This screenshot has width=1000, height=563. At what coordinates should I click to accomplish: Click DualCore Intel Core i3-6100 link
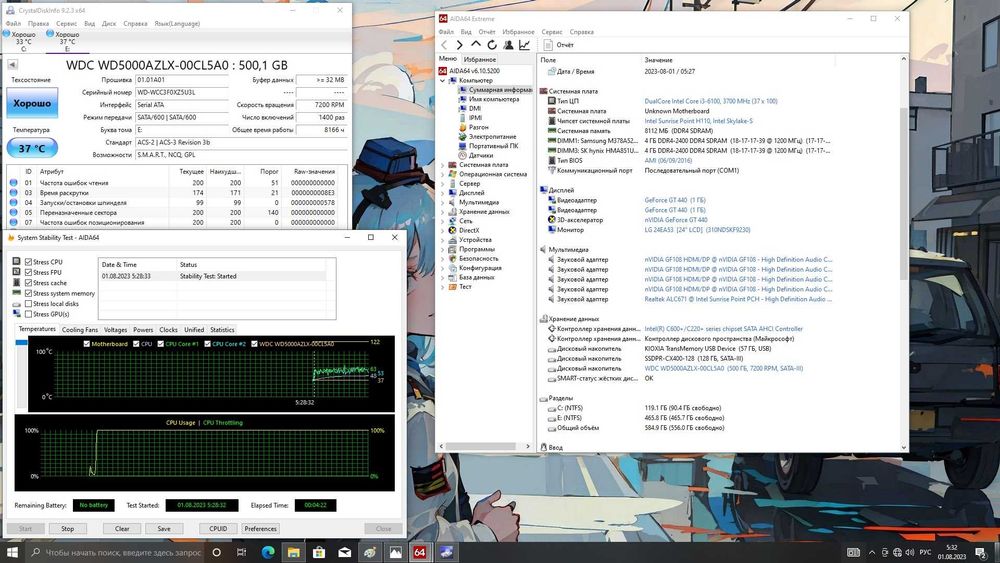710,101
